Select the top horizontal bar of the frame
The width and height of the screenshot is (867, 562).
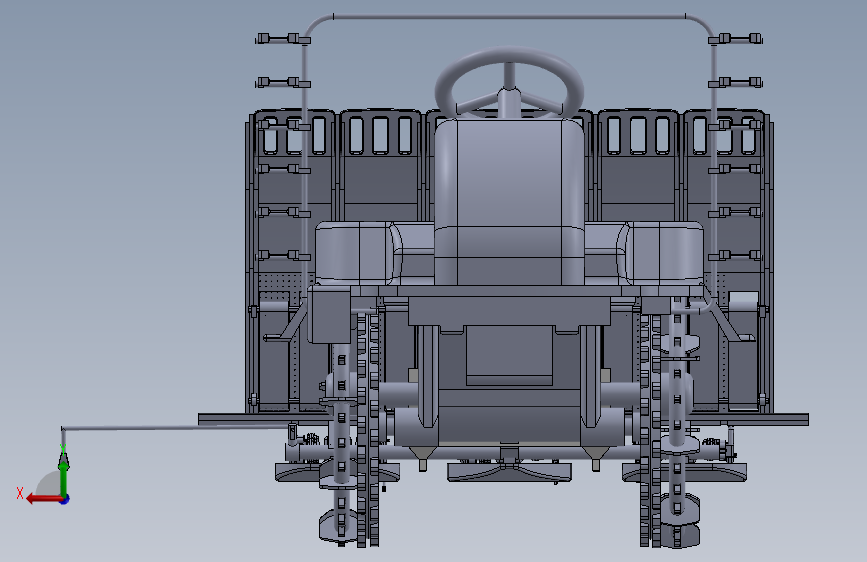(x=509, y=17)
